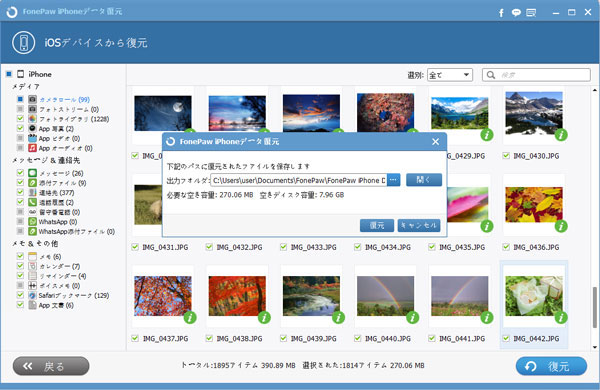
Task: Click the info badge on IMG_0430.JPG
Action: [561, 135]
